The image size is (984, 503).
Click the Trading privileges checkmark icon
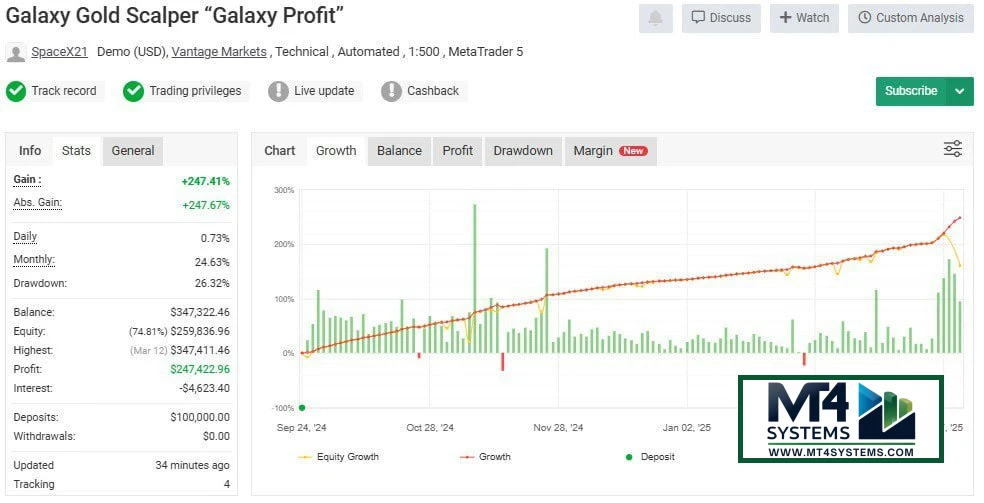[x=134, y=91]
